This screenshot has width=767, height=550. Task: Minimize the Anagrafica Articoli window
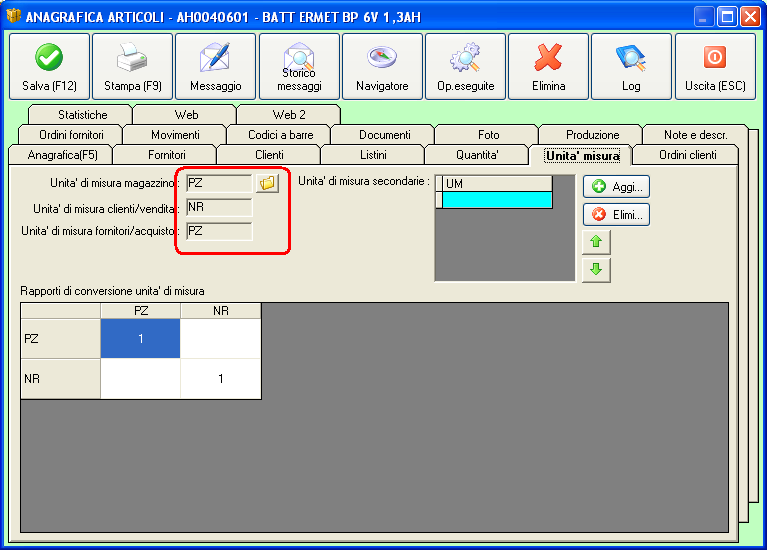703,17
